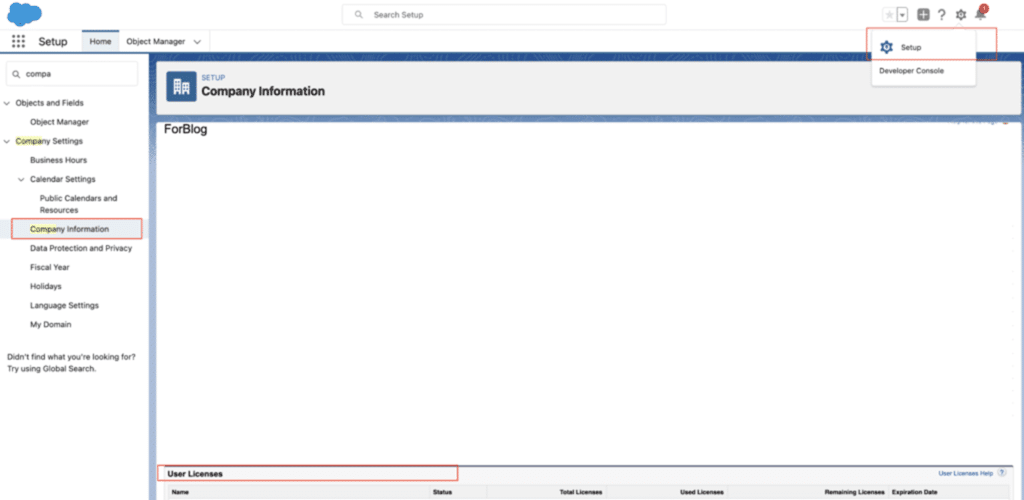Open the help question mark icon

942,15
